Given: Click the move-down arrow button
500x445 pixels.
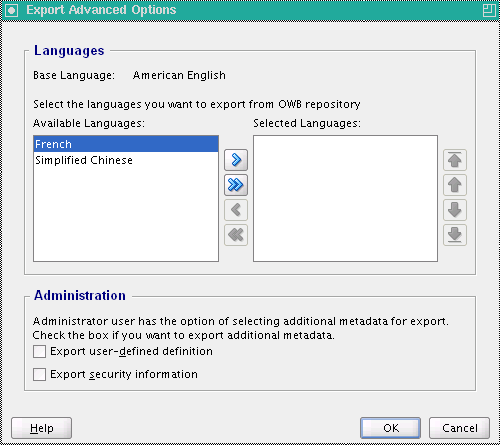Looking at the screenshot, I should pos(455,210).
